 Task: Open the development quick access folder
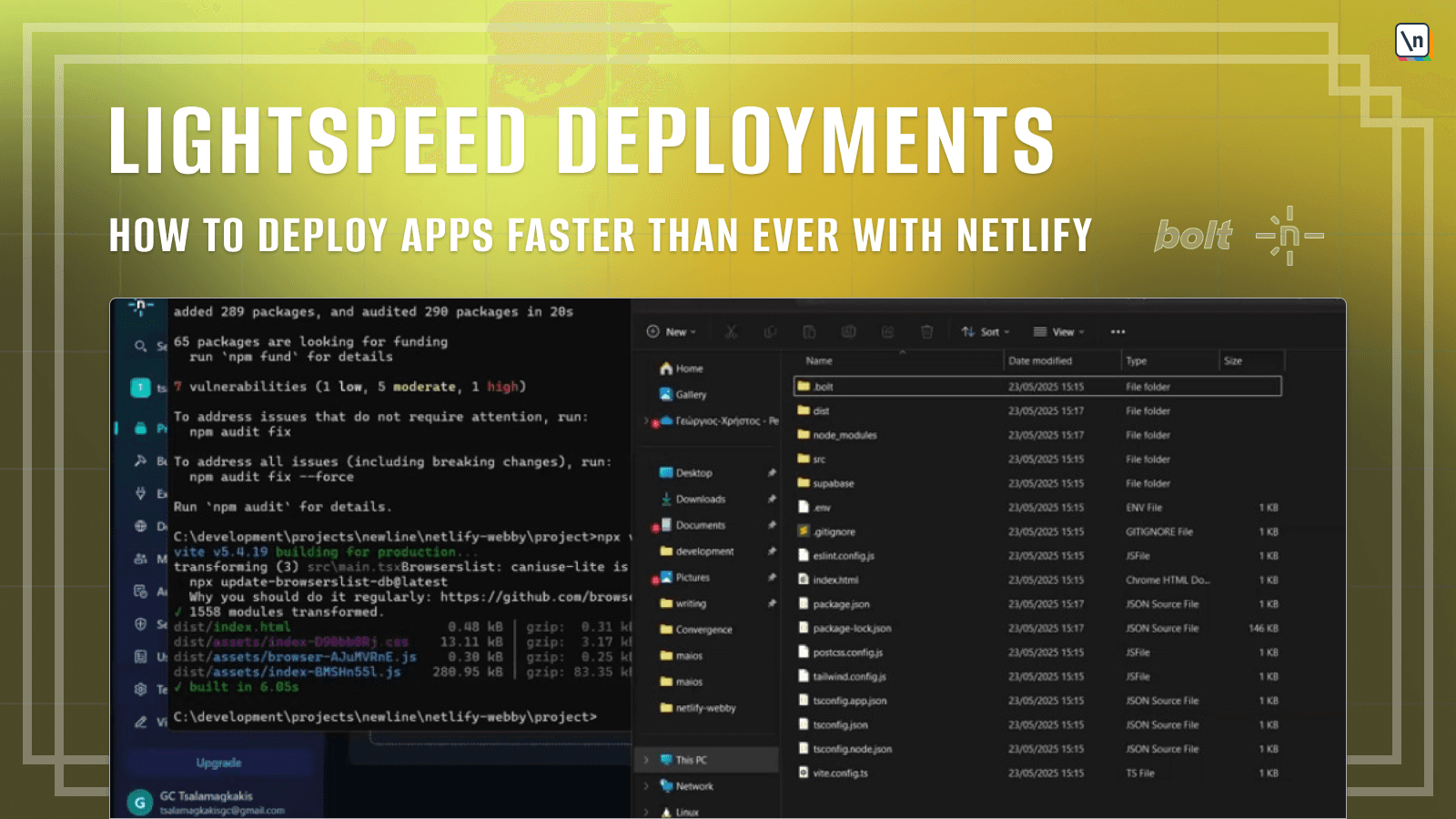[x=696, y=551]
